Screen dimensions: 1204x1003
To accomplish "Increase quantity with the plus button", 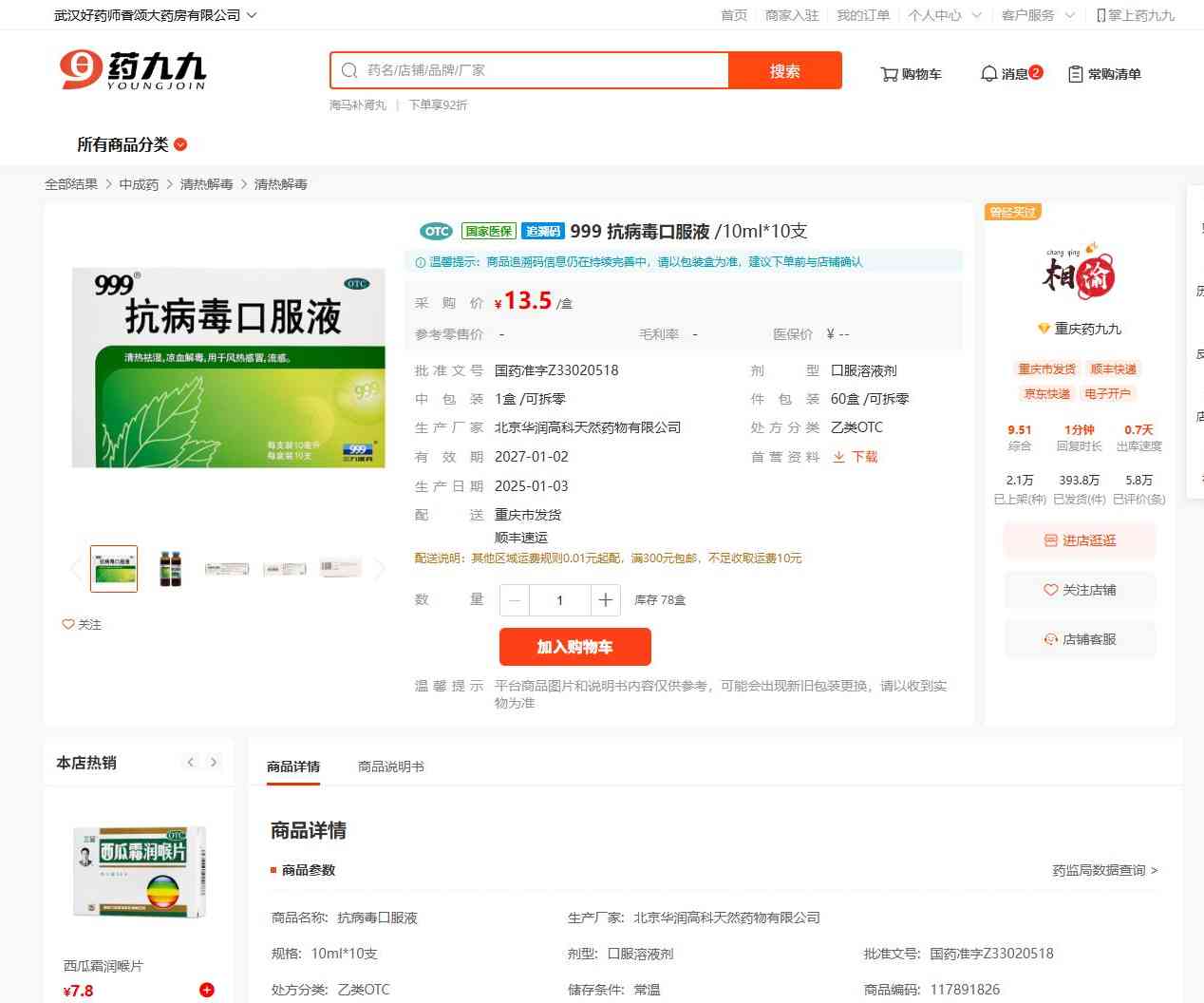I will pyautogui.click(x=605, y=600).
